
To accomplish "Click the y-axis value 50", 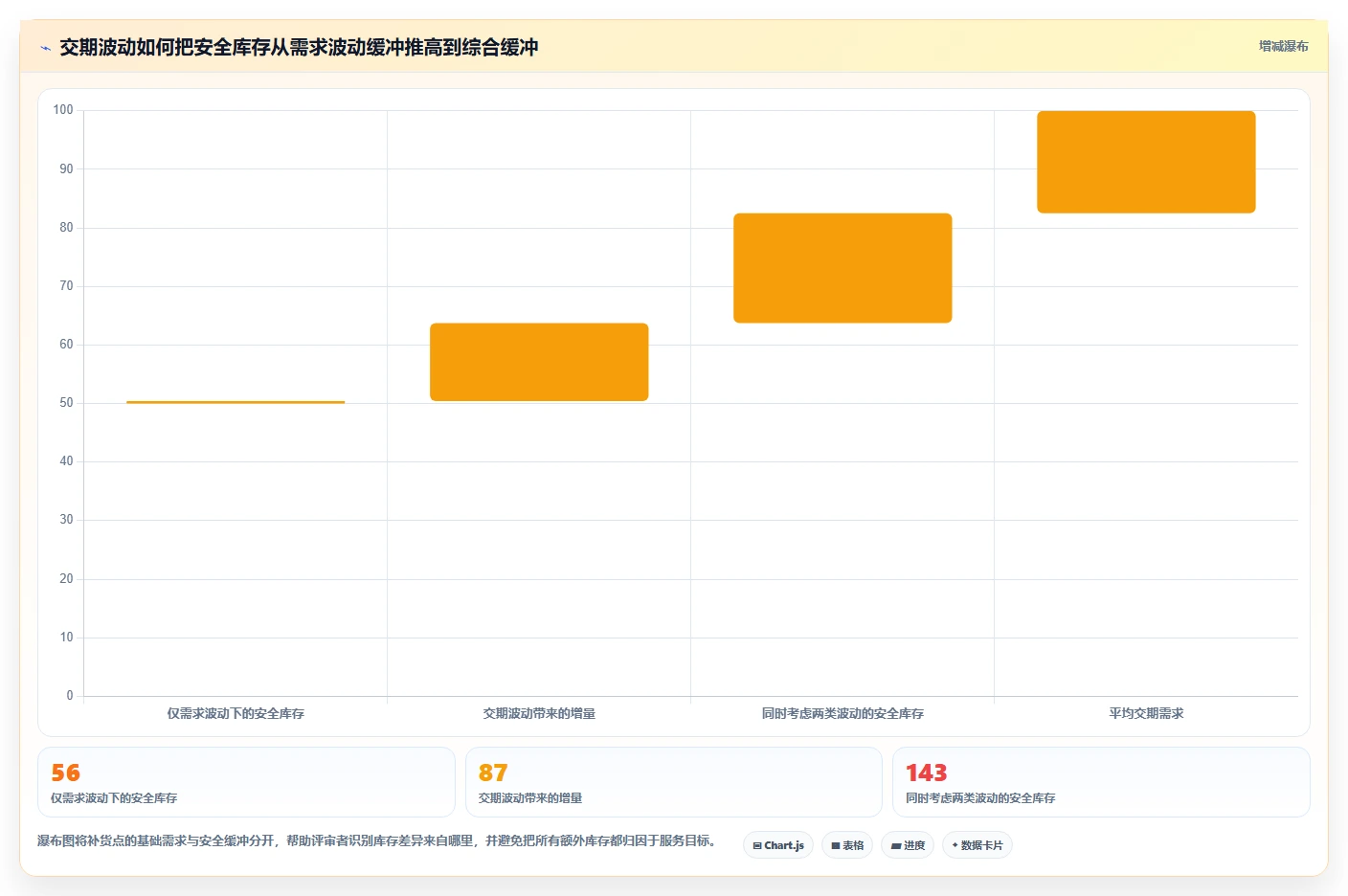I will pos(66,403).
